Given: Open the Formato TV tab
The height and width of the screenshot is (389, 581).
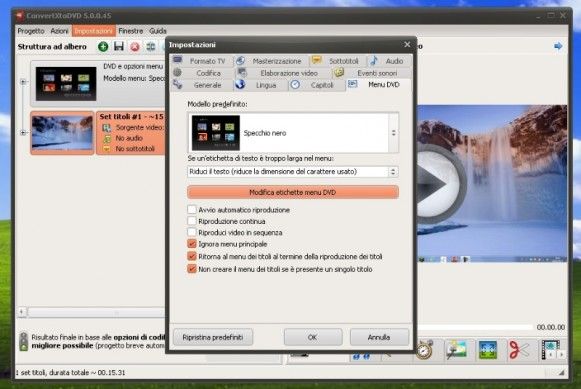Looking at the screenshot, I should tap(201, 61).
